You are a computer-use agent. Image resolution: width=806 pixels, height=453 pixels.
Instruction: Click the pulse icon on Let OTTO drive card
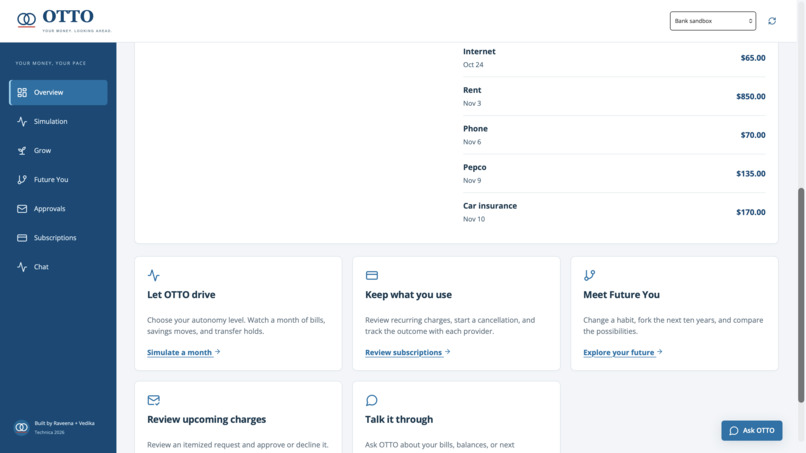(153, 275)
